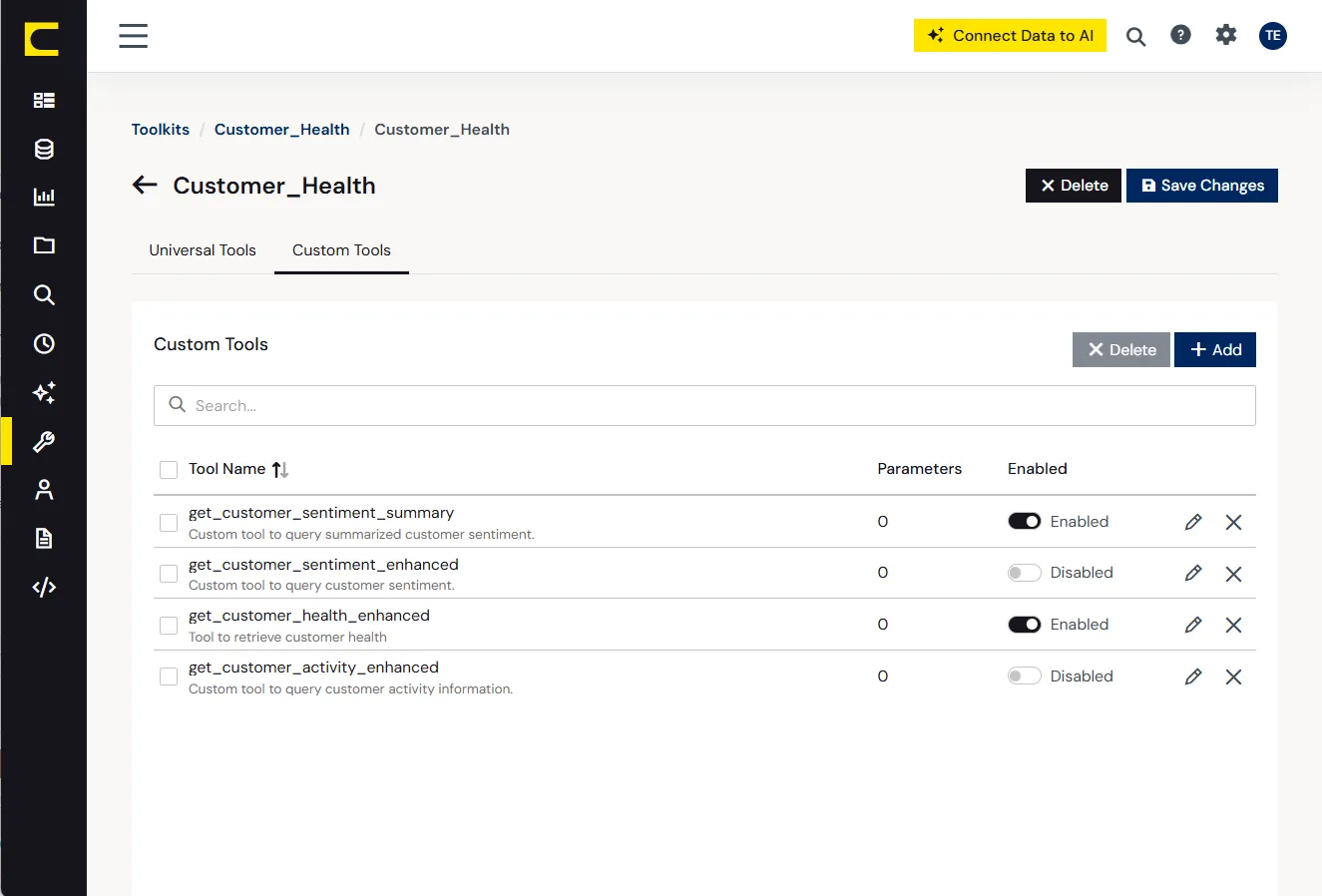Click the top bar search icon
Screen dimensions: 1322x896
(x=1135, y=37)
